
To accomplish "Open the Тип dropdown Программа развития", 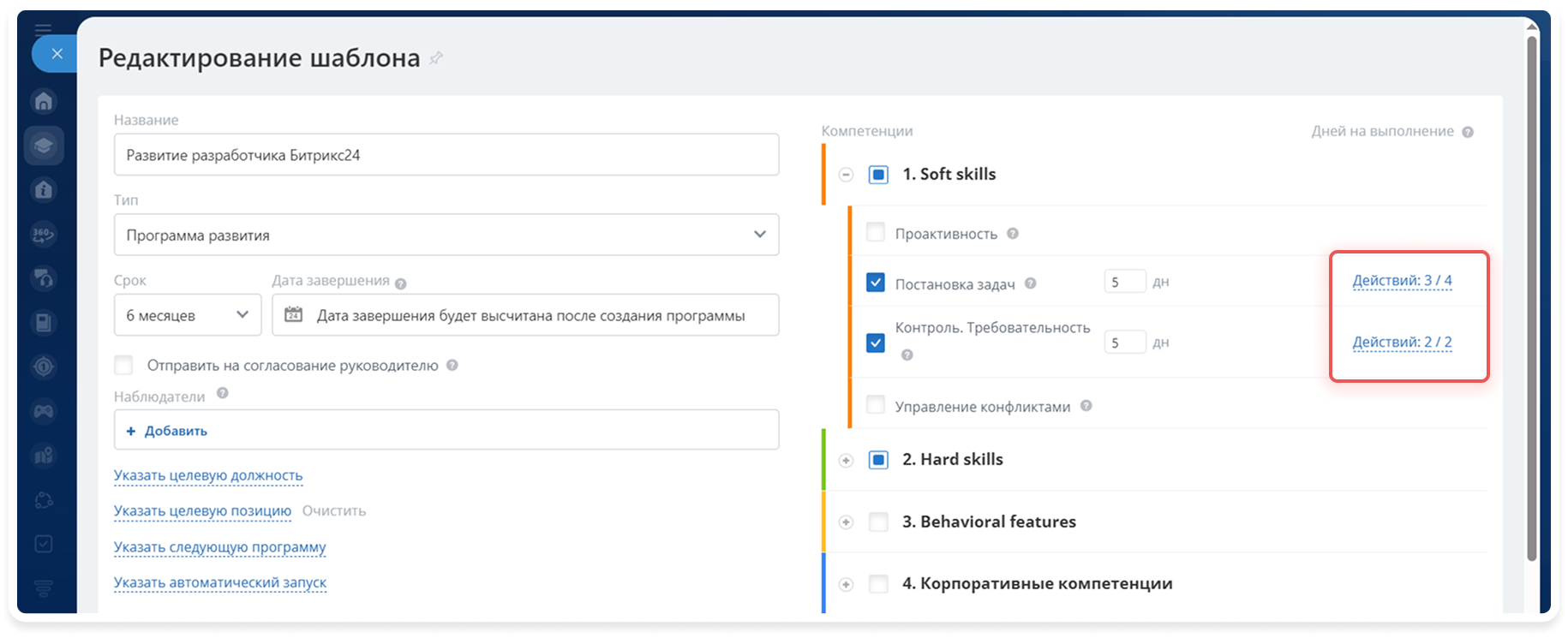I will coord(446,235).
